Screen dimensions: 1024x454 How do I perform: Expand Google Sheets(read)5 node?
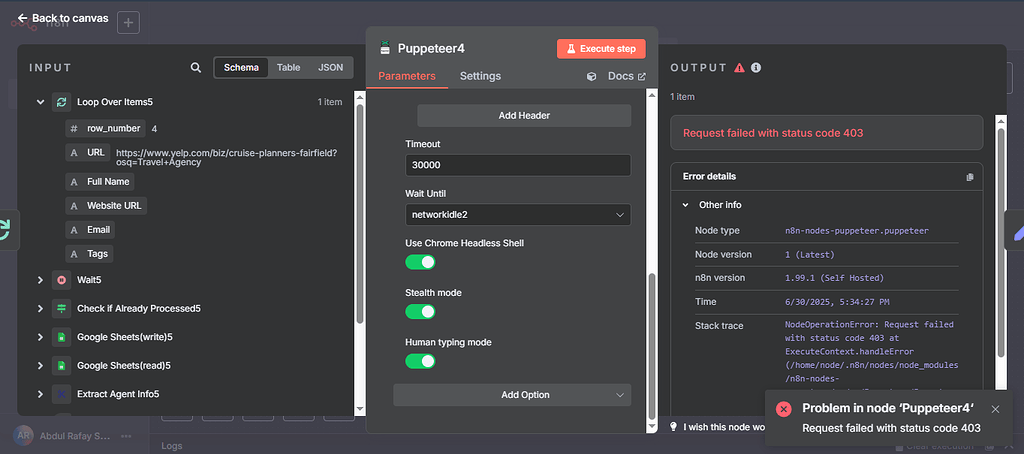(40, 366)
